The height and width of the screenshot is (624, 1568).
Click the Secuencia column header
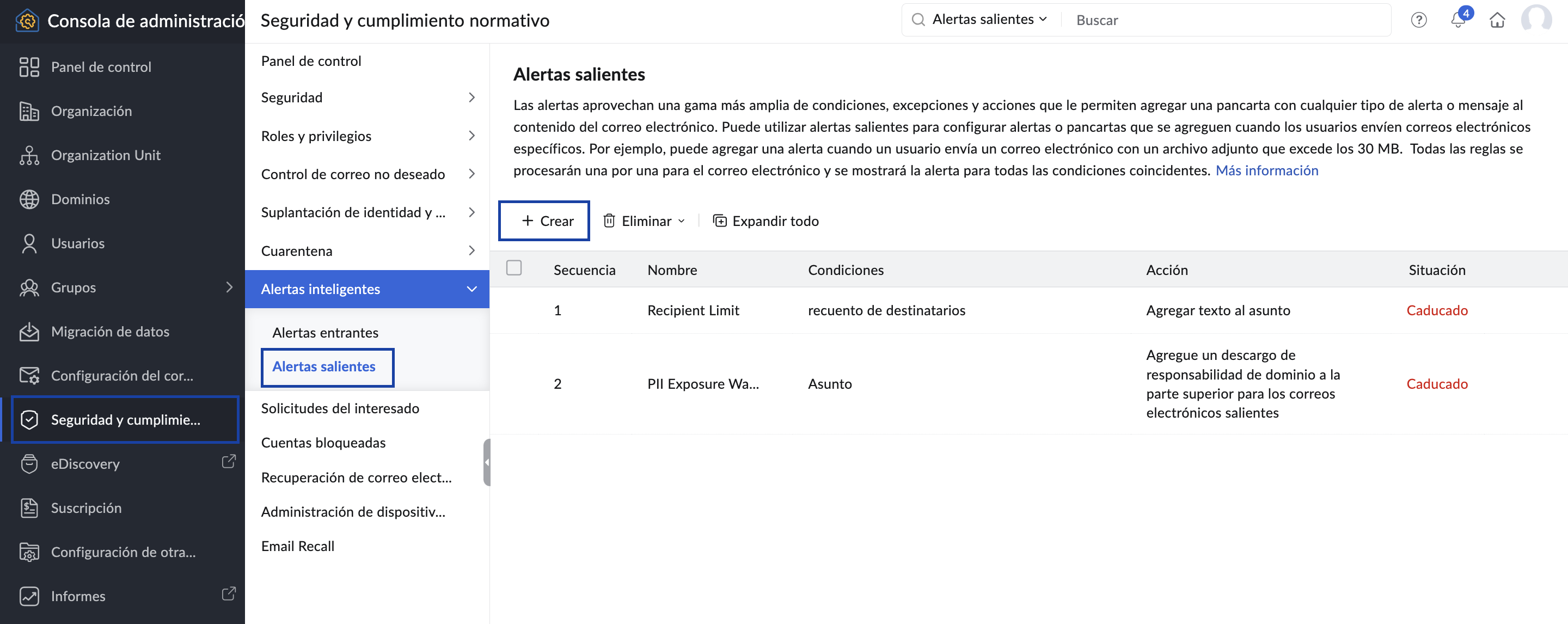pyautogui.click(x=584, y=270)
